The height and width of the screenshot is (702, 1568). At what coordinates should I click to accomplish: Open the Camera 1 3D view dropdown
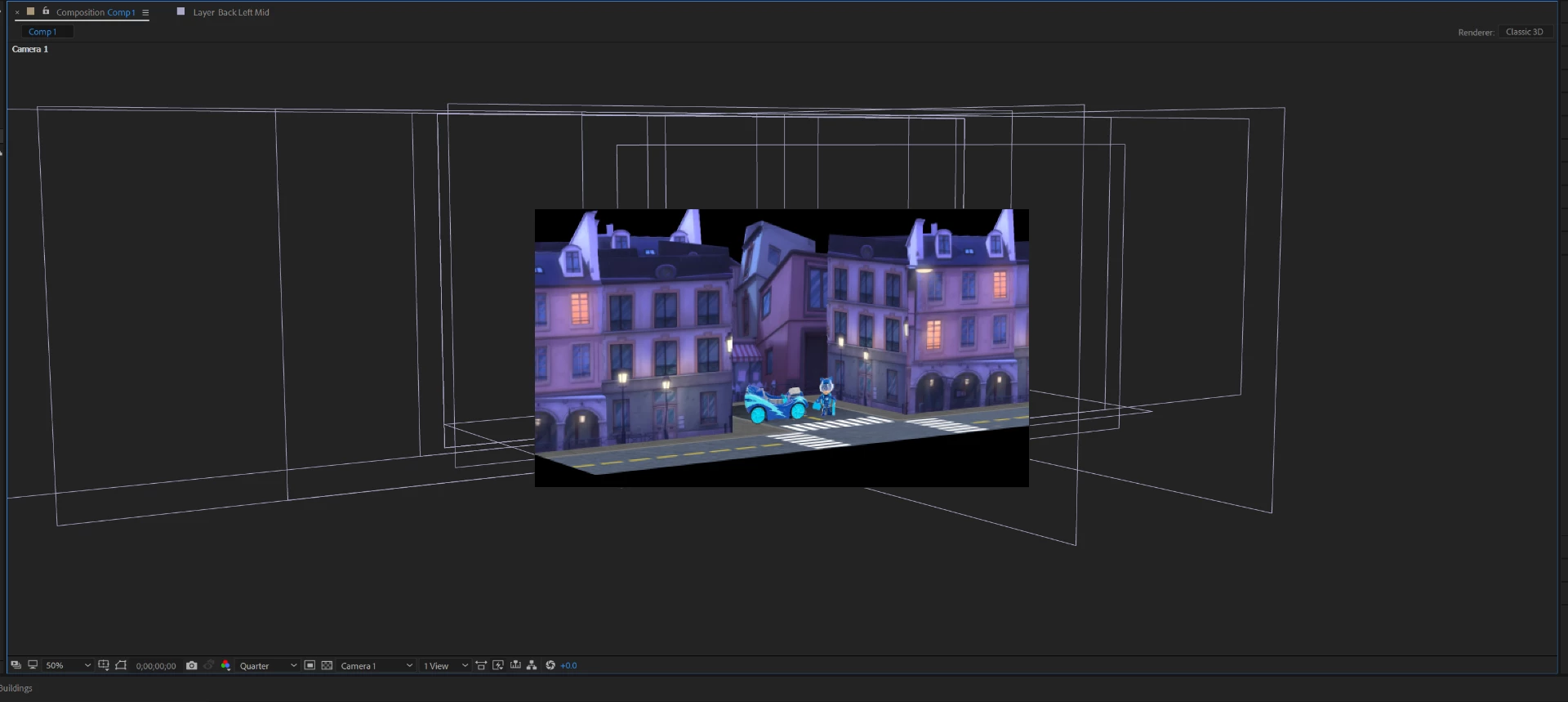pyautogui.click(x=376, y=666)
